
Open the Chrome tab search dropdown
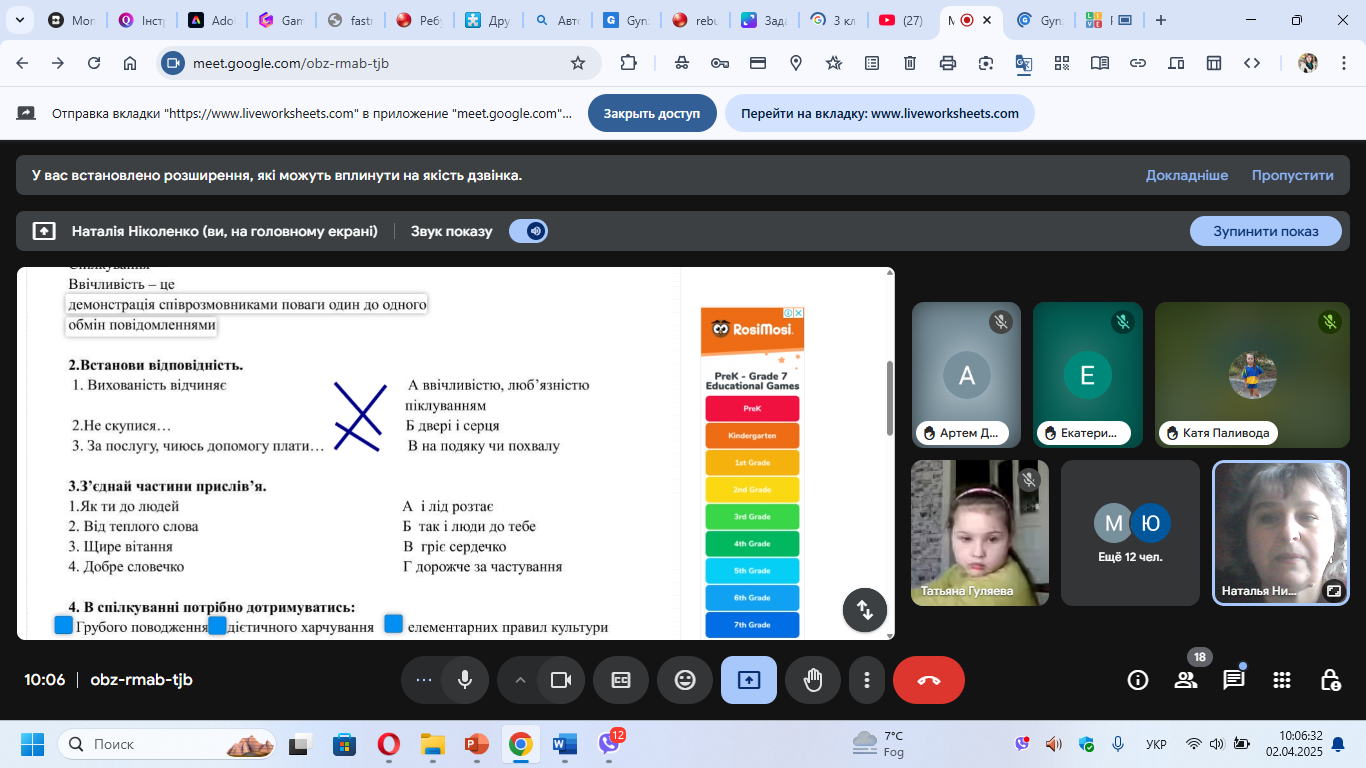19,20
